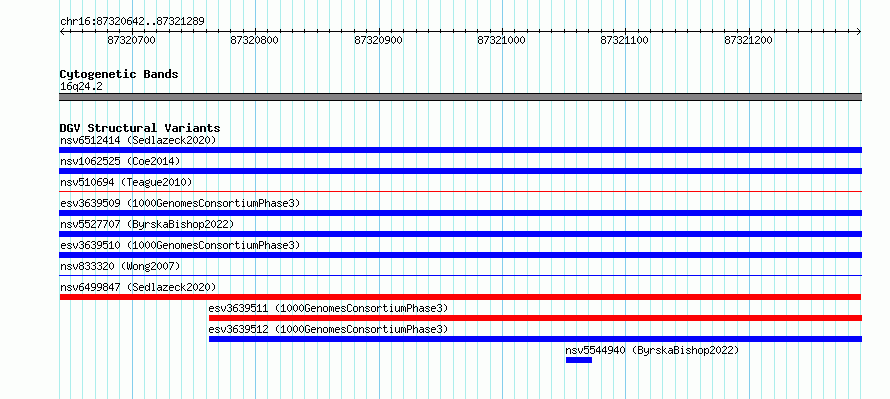Click the blue bar under esv3639512

coord(535,339)
